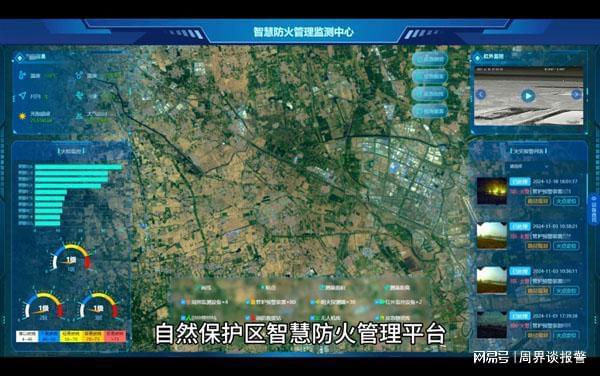Open the night fire alarm thumbnail
Viewport: 600px width, 376px height.
[x=492, y=190]
